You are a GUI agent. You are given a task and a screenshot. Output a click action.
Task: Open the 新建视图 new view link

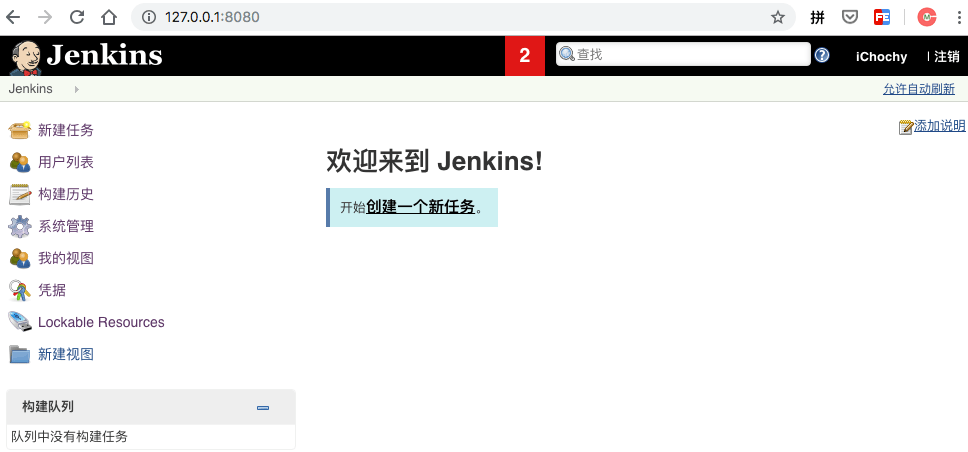[66, 354]
